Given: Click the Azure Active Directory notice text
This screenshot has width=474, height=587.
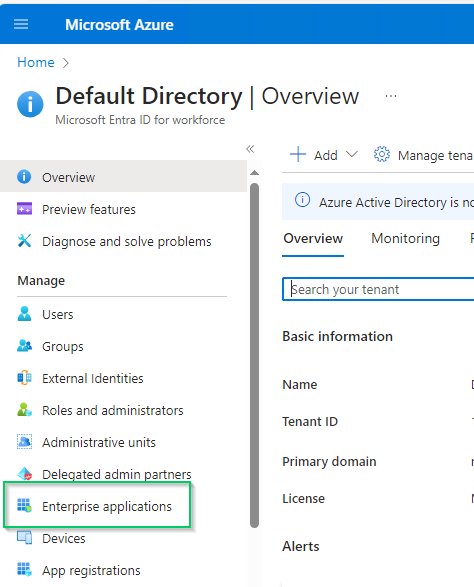Looking at the screenshot, I should (396, 203).
